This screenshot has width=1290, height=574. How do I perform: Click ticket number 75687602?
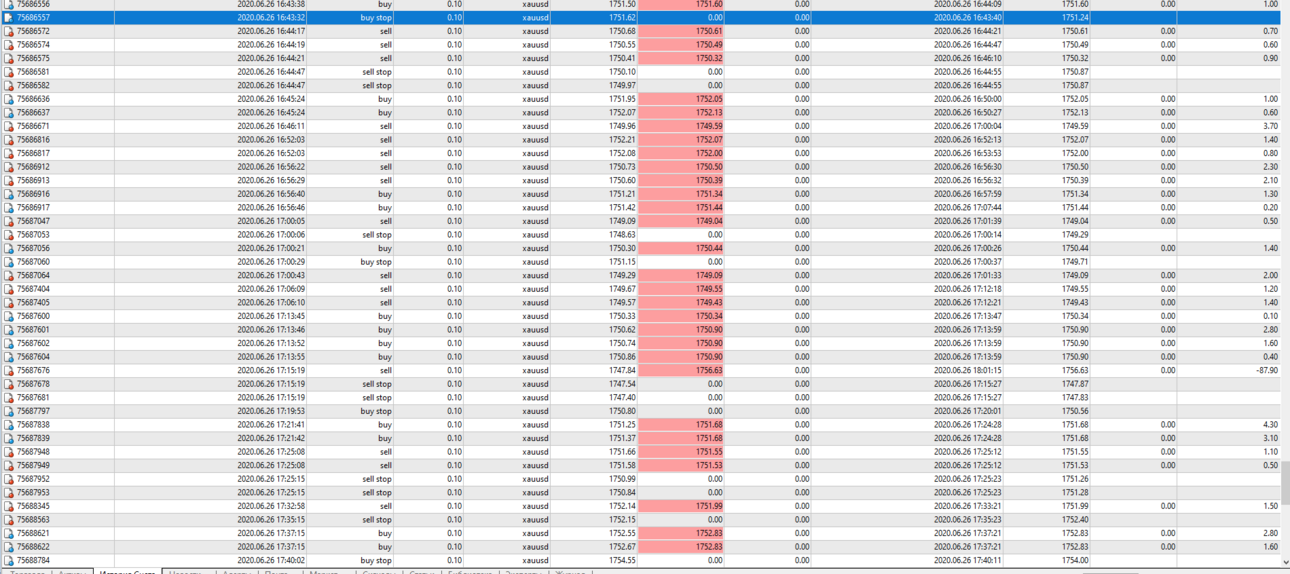click(33, 343)
